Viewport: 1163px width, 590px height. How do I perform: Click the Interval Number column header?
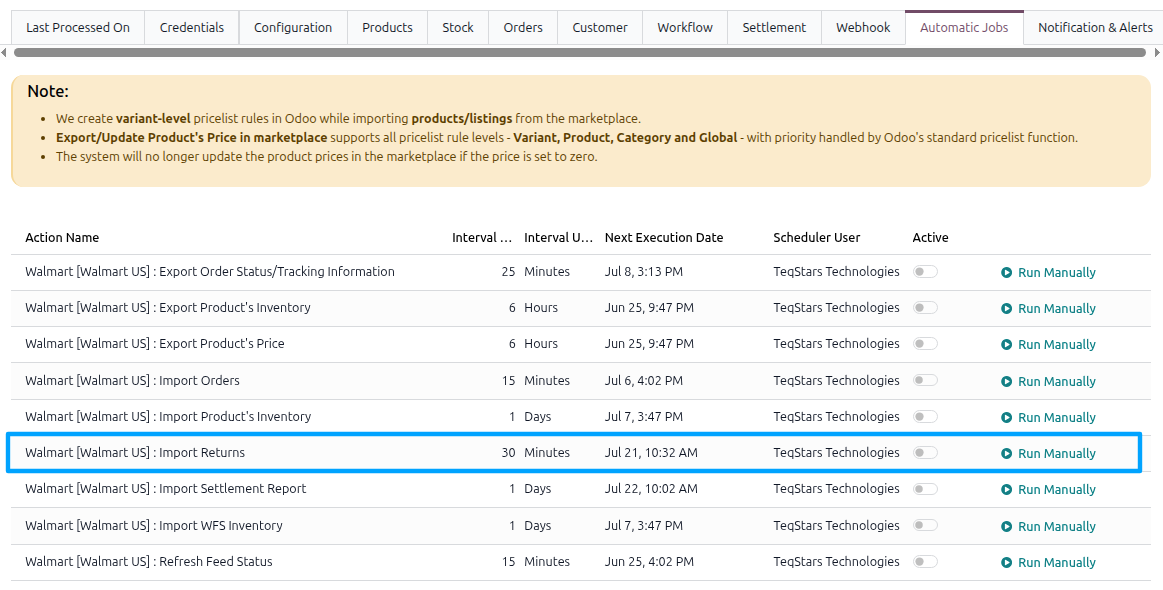[x=482, y=237]
